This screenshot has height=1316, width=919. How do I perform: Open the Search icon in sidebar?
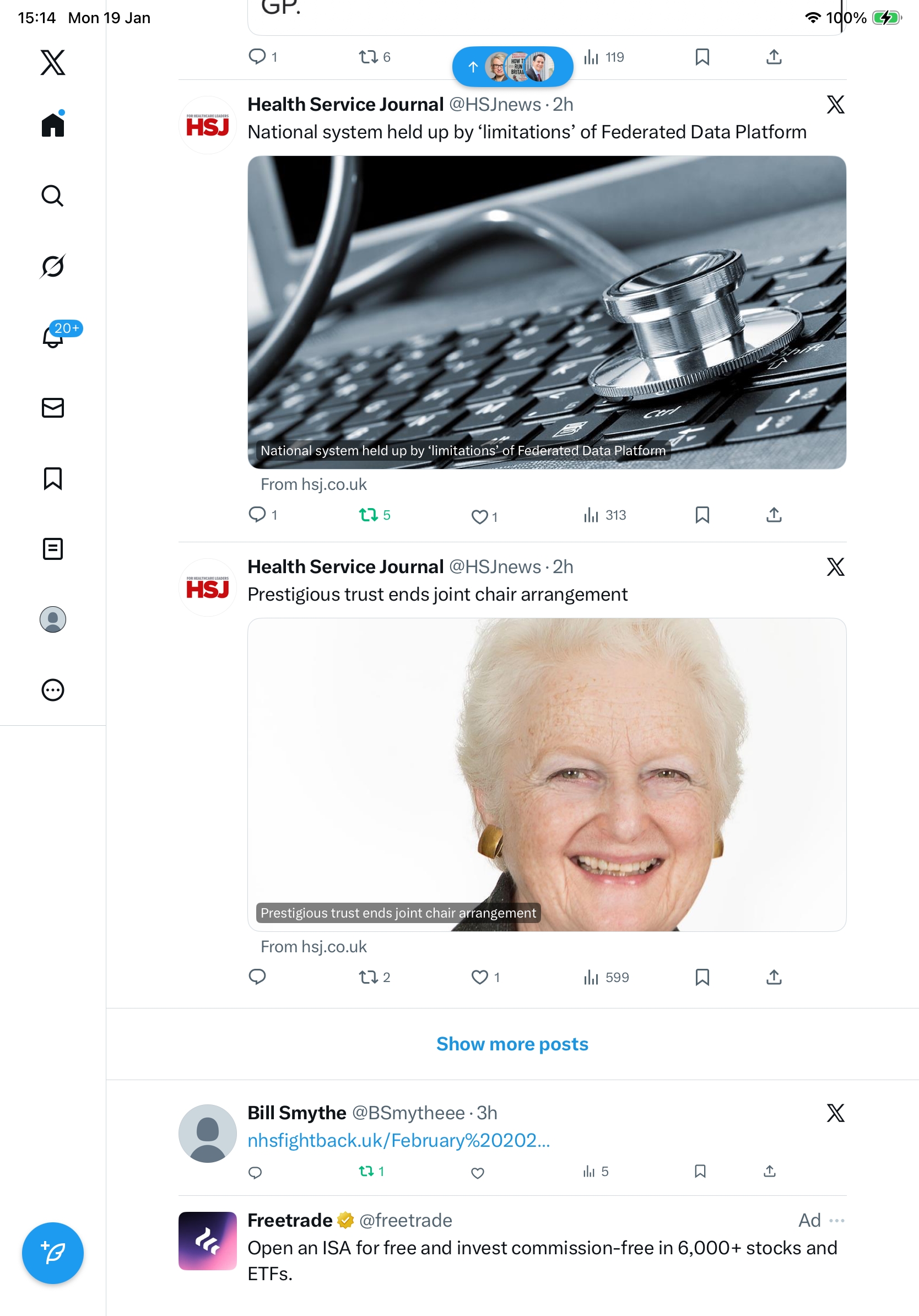(x=52, y=196)
